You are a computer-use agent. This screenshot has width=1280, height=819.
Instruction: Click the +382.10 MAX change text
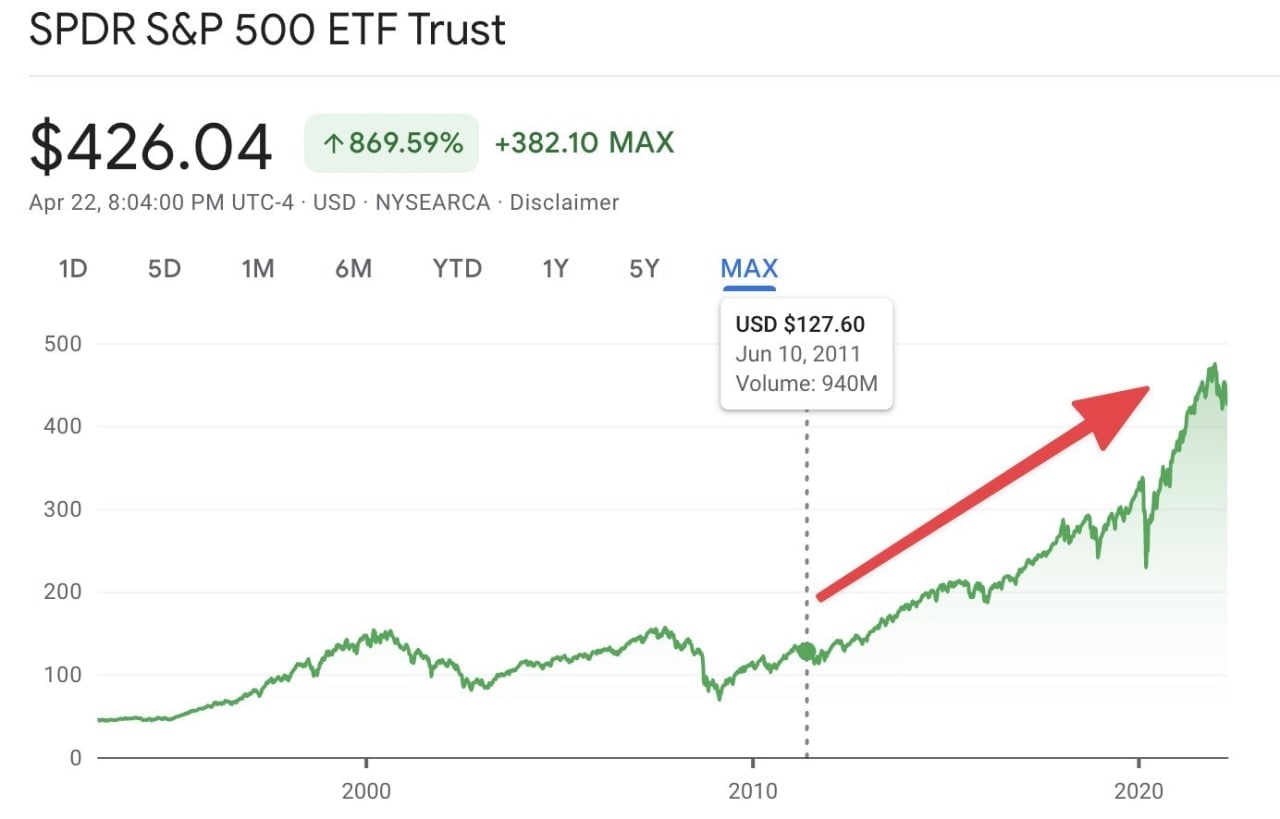[x=584, y=143]
